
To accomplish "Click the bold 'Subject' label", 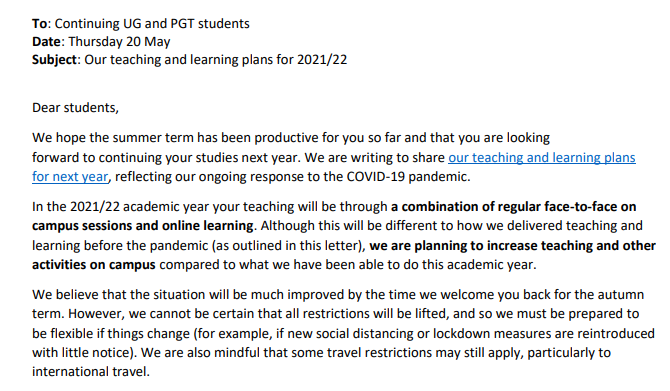I will pyautogui.click(x=54, y=59).
